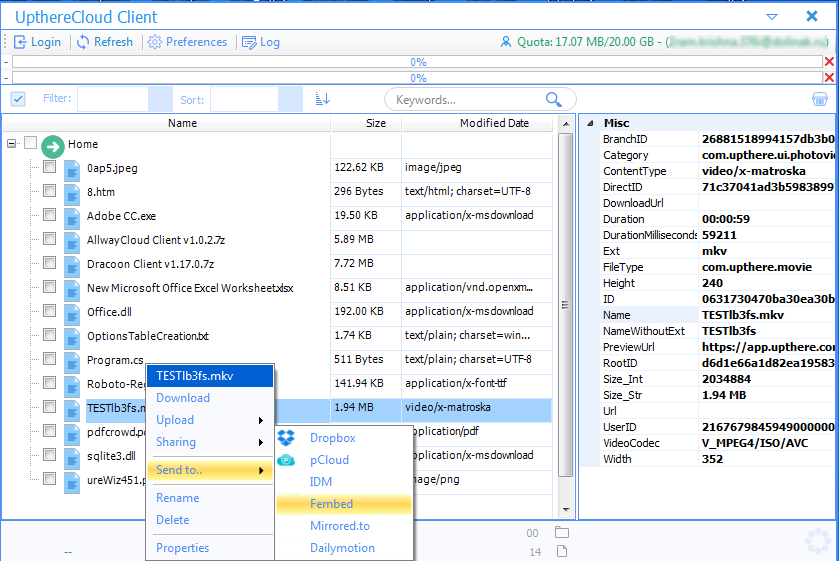The width and height of the screenshot is (839, 561).
Task: Click the file icon of sqlite3.dll
Action: (x=72, y=458)
